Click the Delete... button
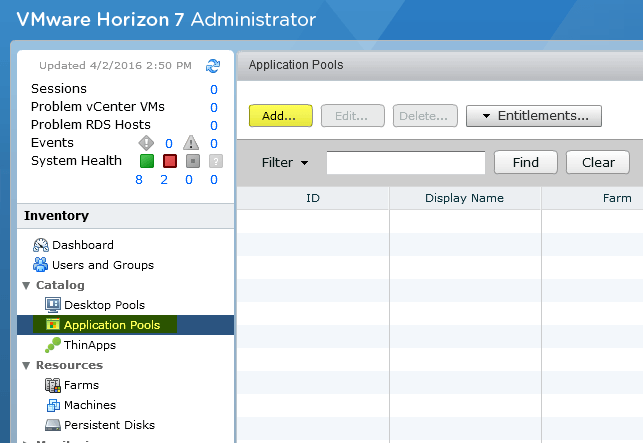This screenshot has width=643, height=443. click(x=425, y=116)
